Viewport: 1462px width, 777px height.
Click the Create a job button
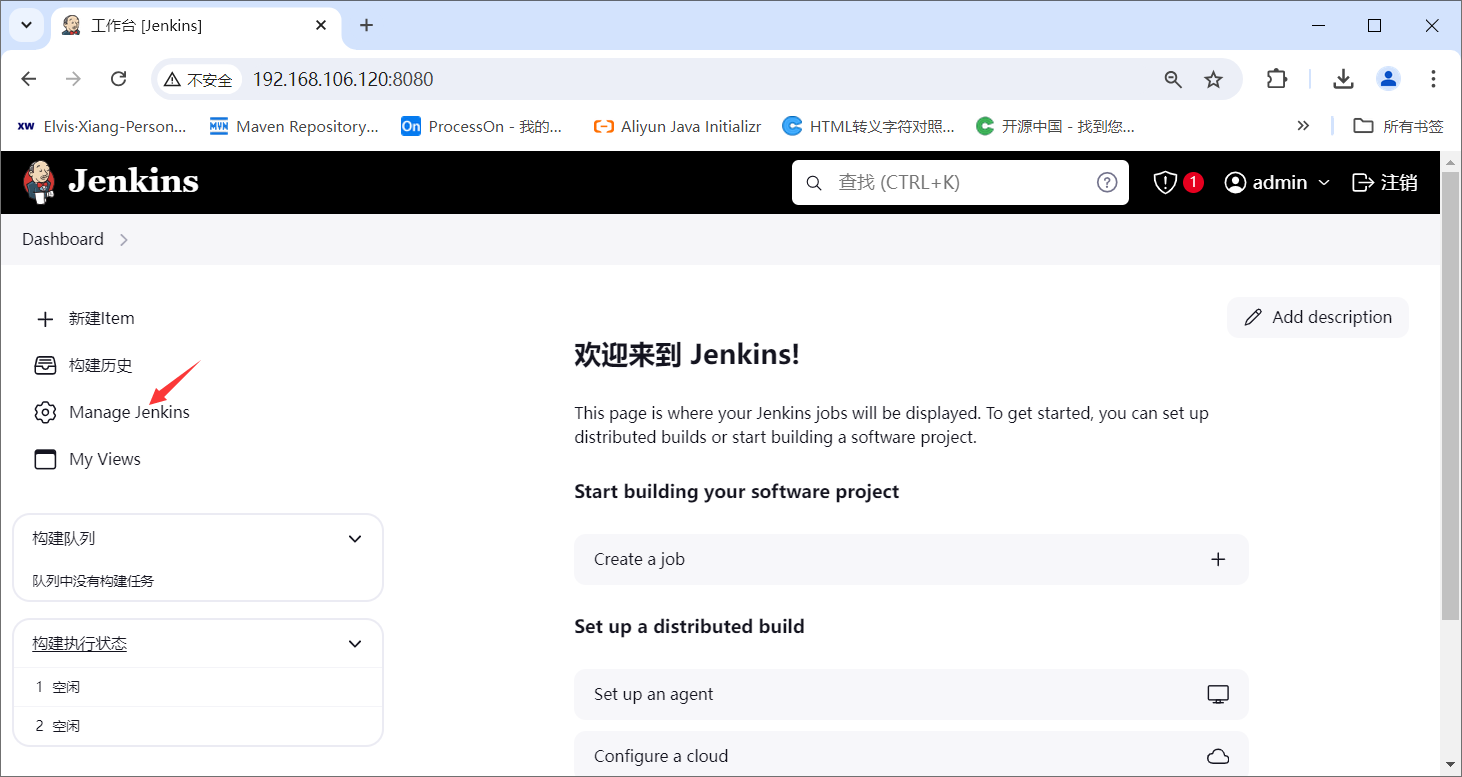click(x=911, y=559)
